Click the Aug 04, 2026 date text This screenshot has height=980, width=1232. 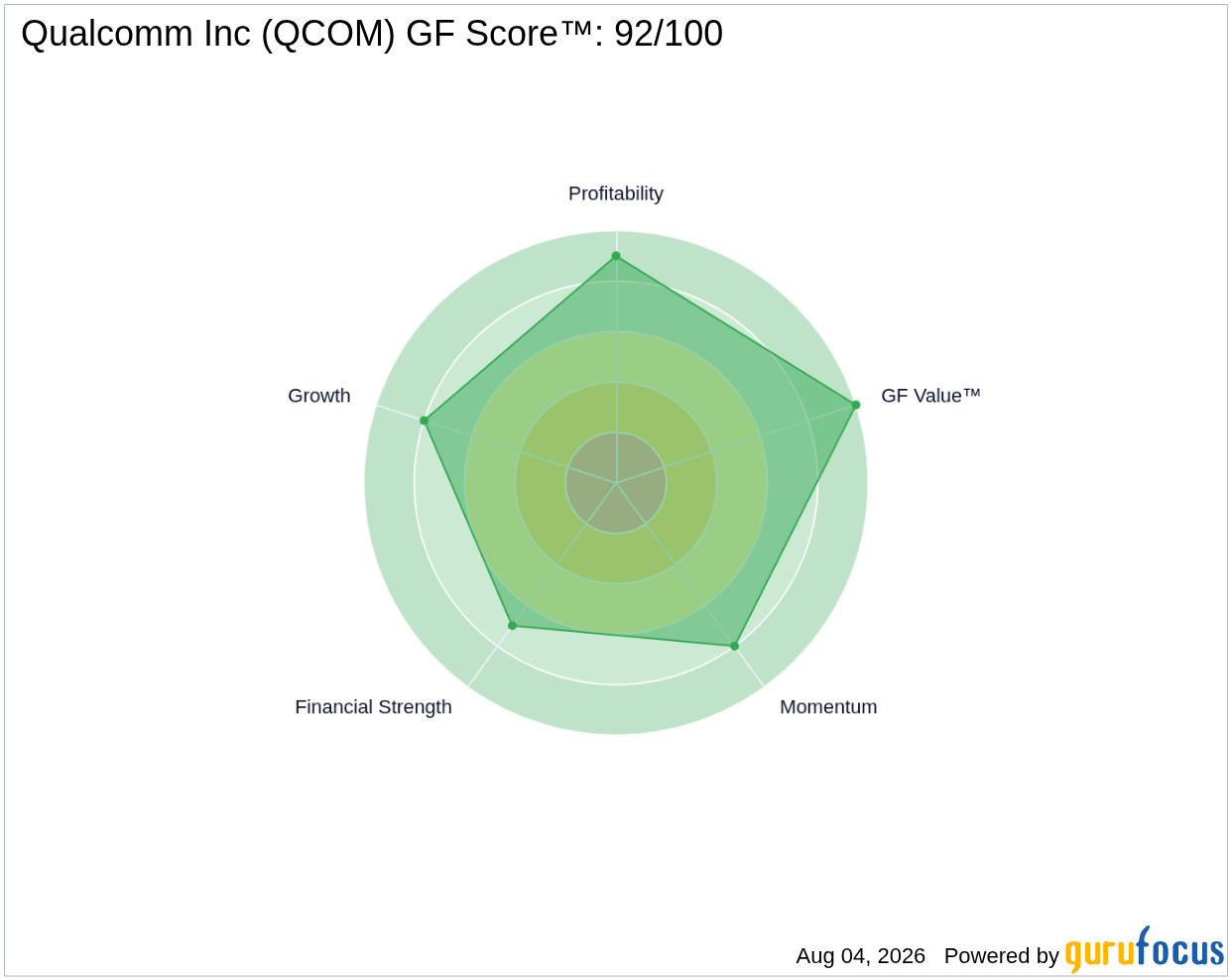(x=861, y=956)
